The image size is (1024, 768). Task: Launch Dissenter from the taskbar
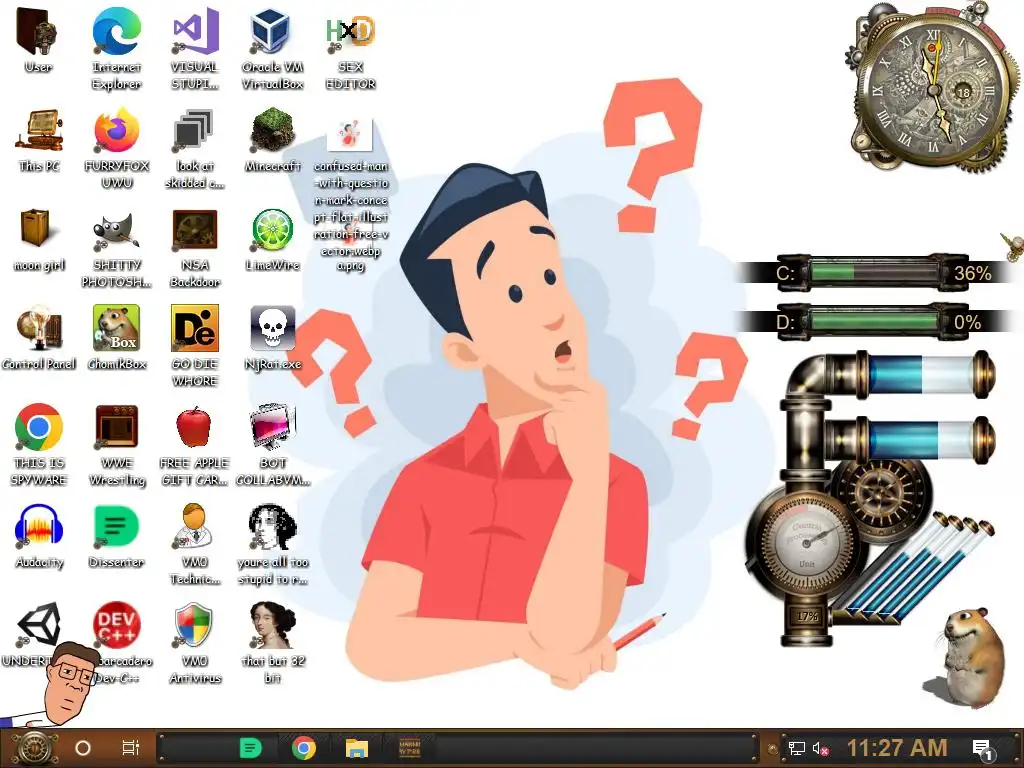251,748
